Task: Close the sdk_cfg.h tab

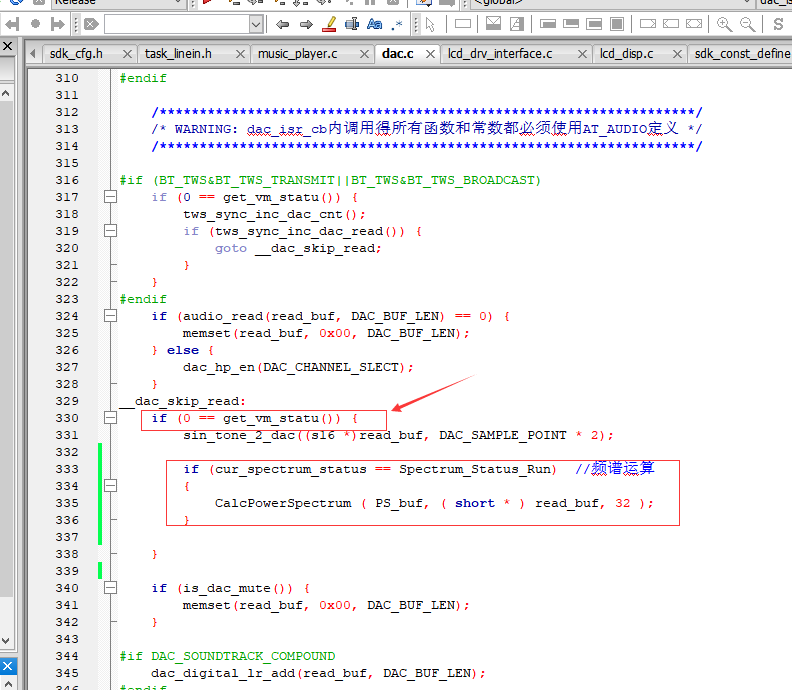Action: coord(127,54)
